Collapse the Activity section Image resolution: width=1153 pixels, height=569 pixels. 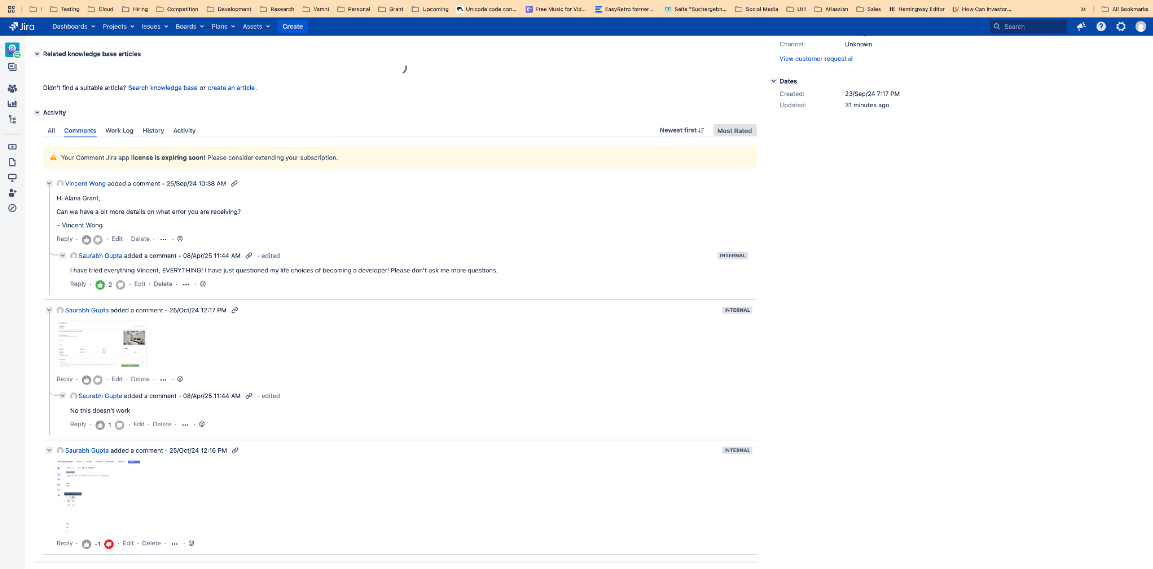point(38,113)
